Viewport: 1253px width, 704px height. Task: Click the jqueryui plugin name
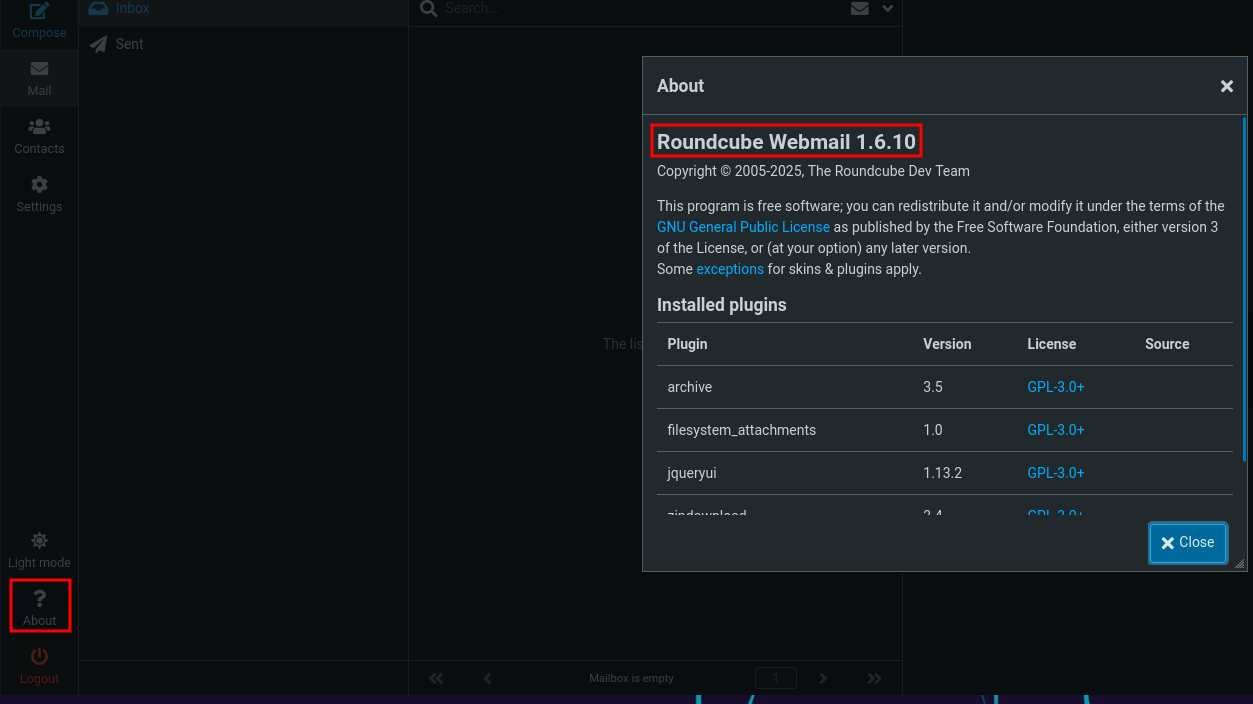pos(693,473)
